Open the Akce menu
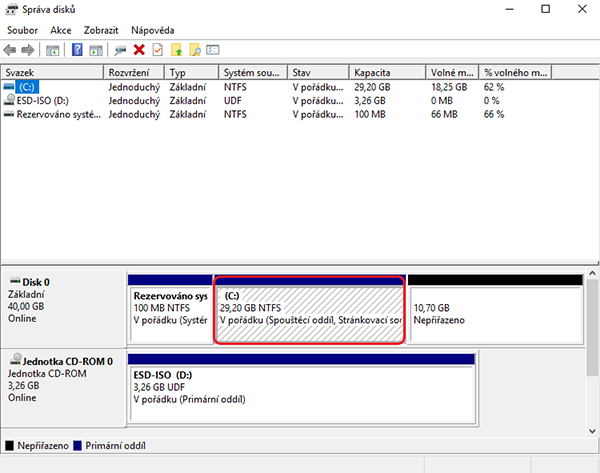 pos(61,30)
